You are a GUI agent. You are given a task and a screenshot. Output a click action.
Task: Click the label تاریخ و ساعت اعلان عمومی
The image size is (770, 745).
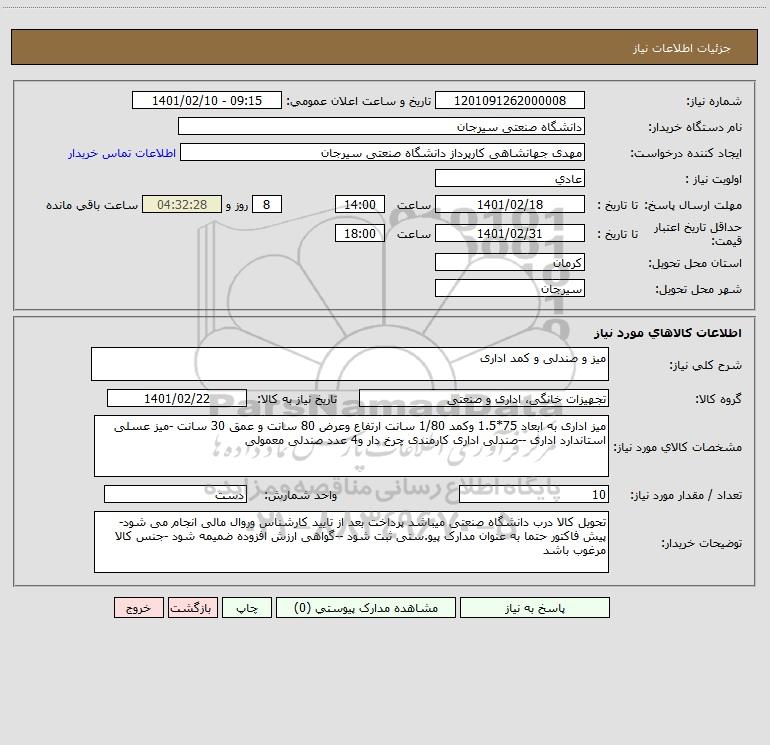coord(358,101)
